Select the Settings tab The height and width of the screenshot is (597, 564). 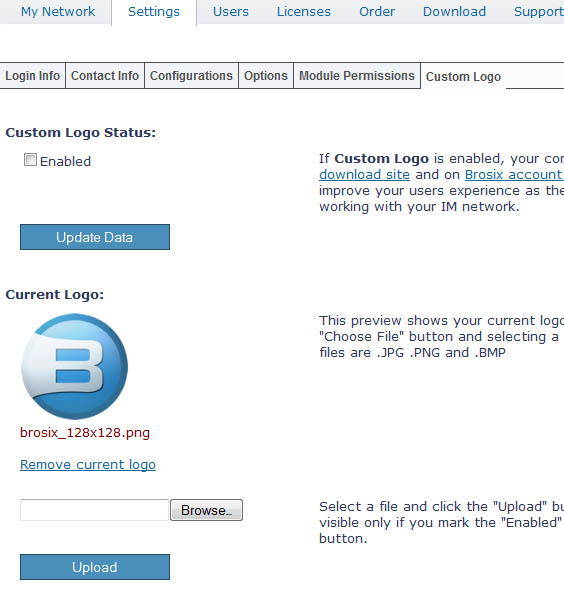click(154, 12)
